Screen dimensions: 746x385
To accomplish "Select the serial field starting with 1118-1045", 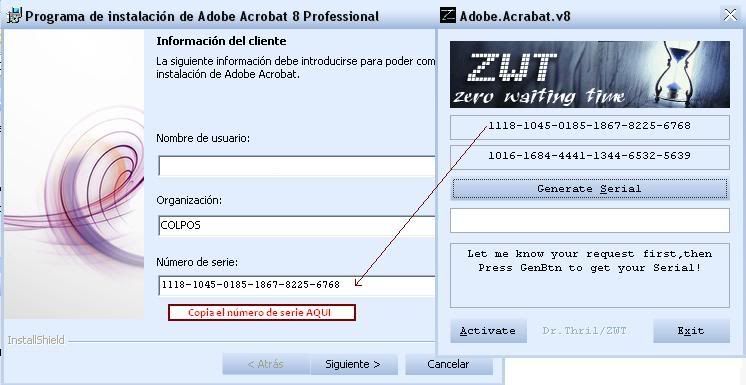I will tap(589, 127).
